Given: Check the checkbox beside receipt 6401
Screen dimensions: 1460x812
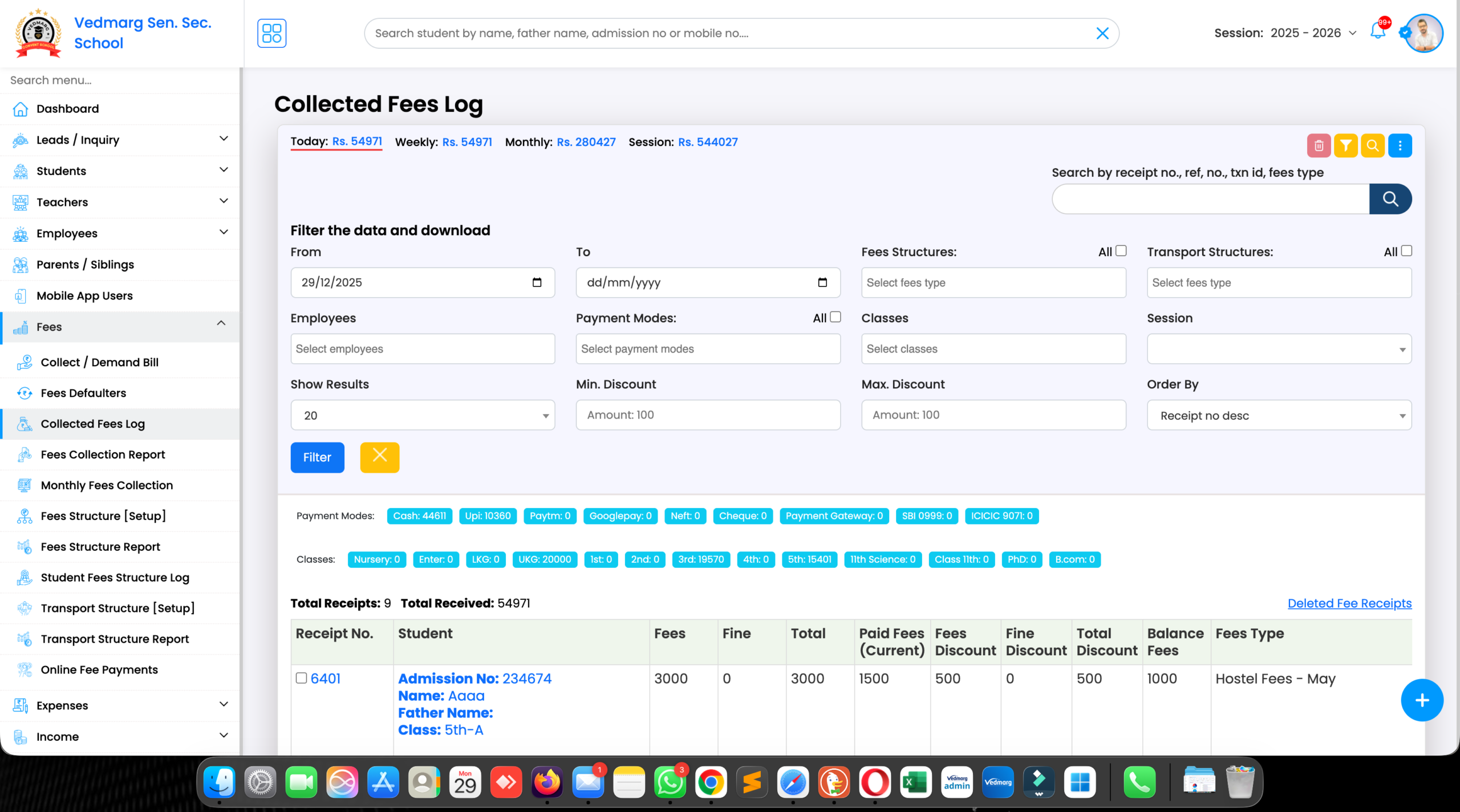Looking at the screenshot, I should coord(301,678).
